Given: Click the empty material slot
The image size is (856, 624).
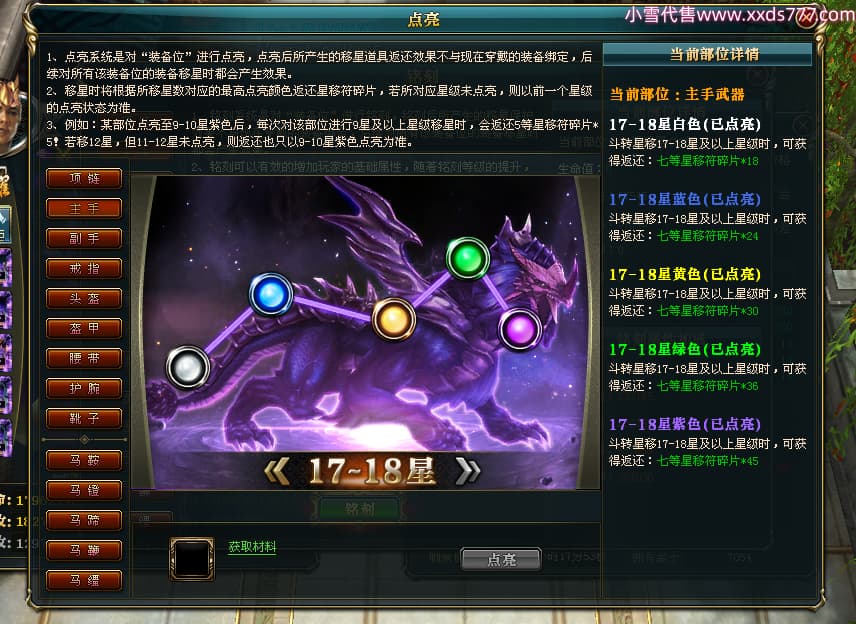Looking at the screenshot, I should [x=192, y=559].
